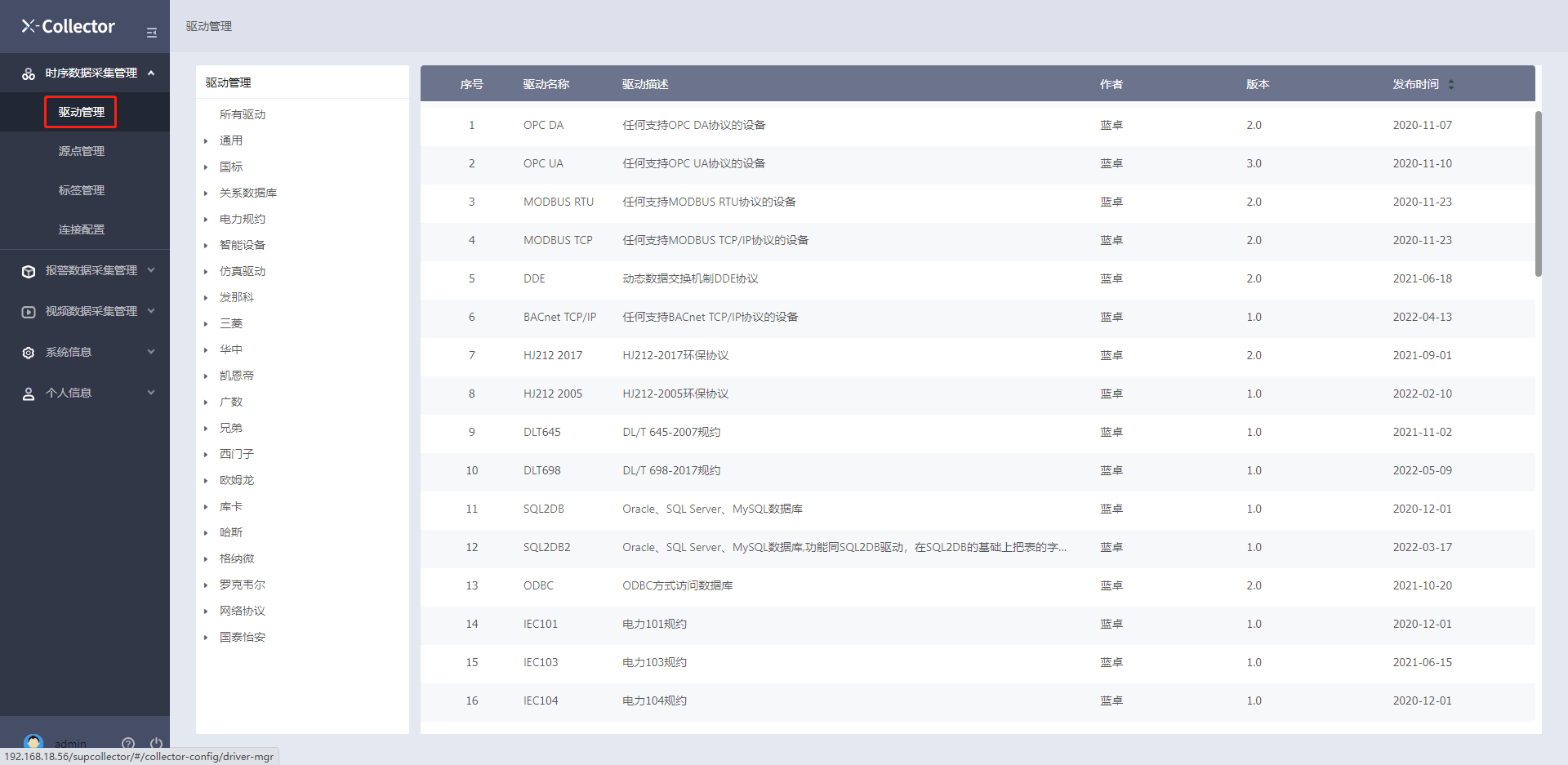Screen dimensions: 1568x765
Task: Open the help question mark icon
Action: [x=128, y=743]
